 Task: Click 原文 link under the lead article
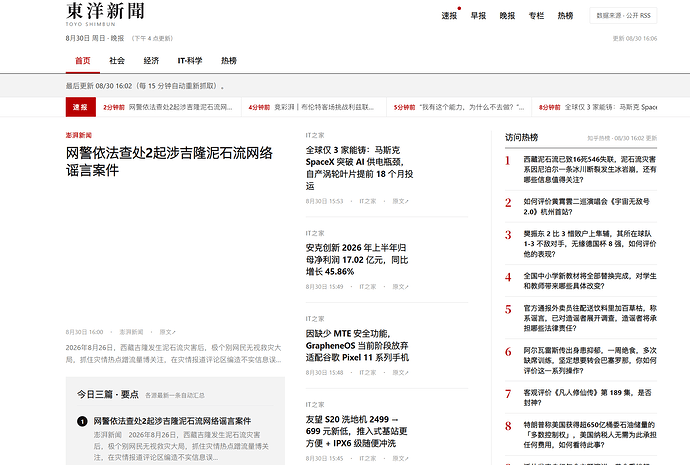point(167,332)
